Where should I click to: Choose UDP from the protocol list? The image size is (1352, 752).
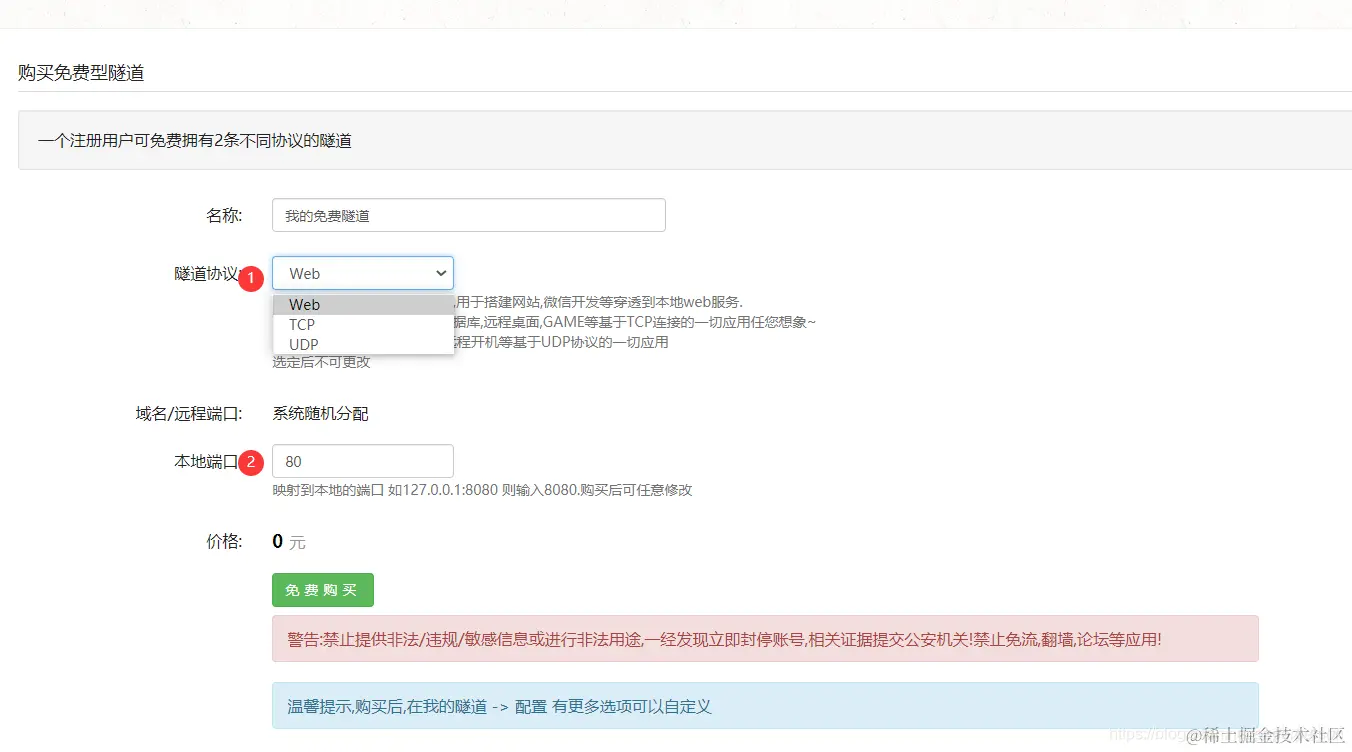(363, 344)
